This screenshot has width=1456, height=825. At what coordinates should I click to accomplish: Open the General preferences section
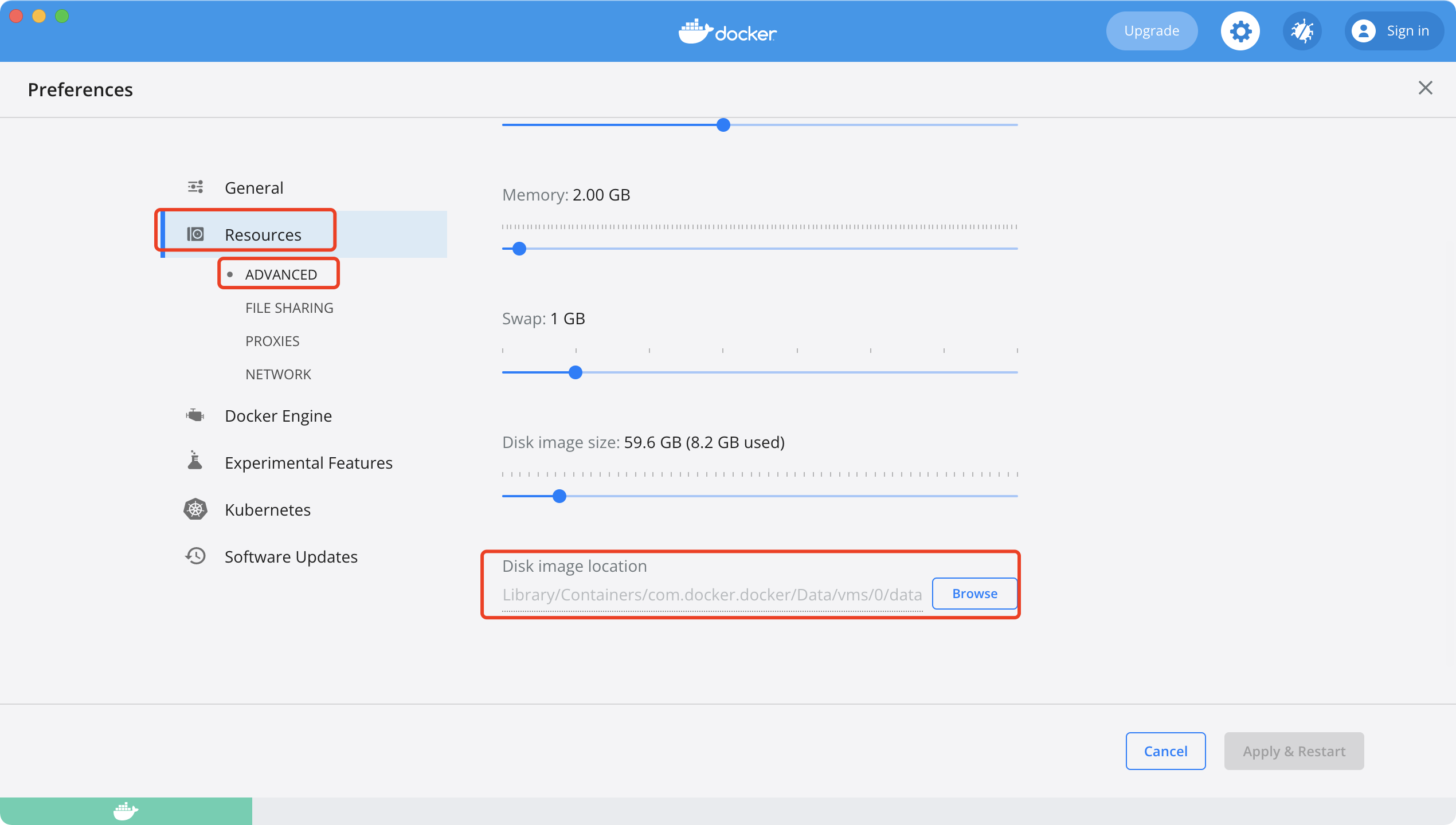tap(254, 187)
